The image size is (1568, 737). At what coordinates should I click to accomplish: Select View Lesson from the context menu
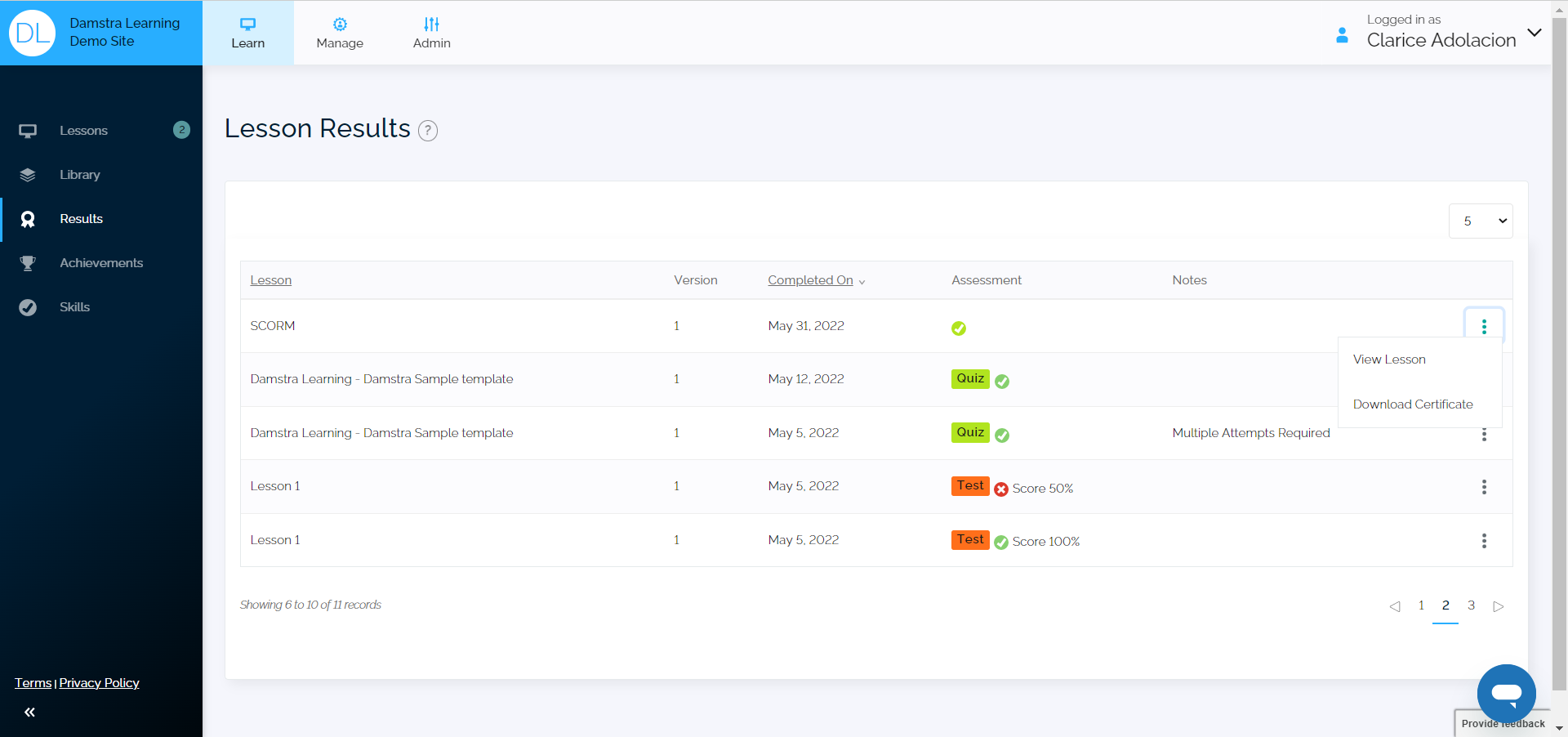(1389, 360)
